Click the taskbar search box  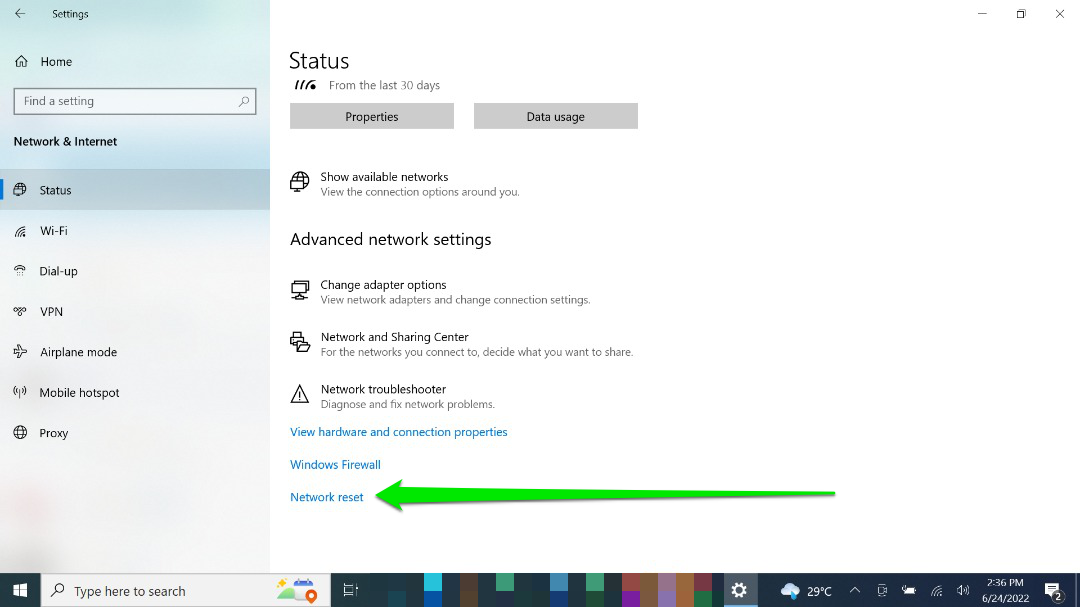click(186, 590)
